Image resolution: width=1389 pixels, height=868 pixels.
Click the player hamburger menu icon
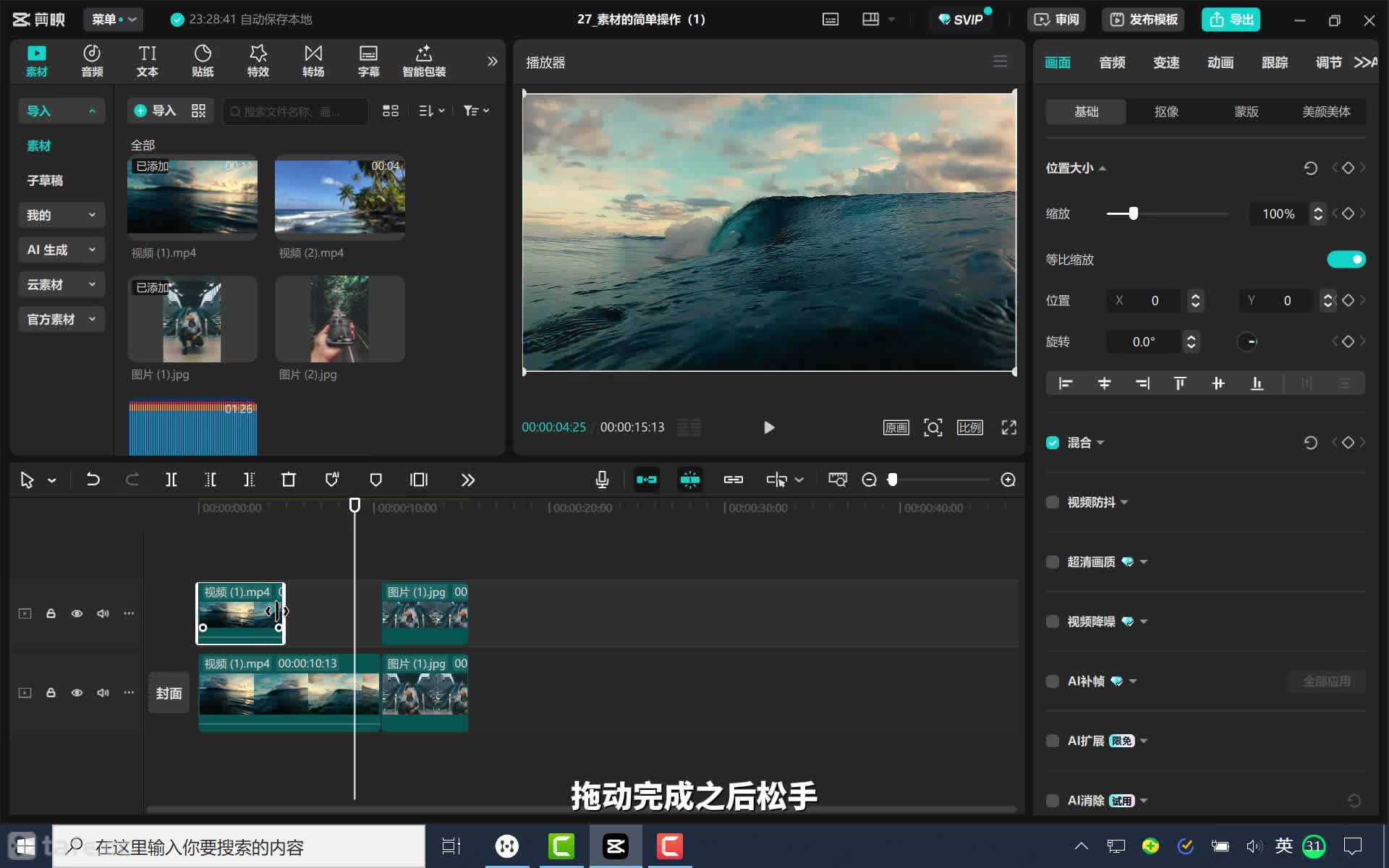pyautogui.click(x=1000, y=61)
